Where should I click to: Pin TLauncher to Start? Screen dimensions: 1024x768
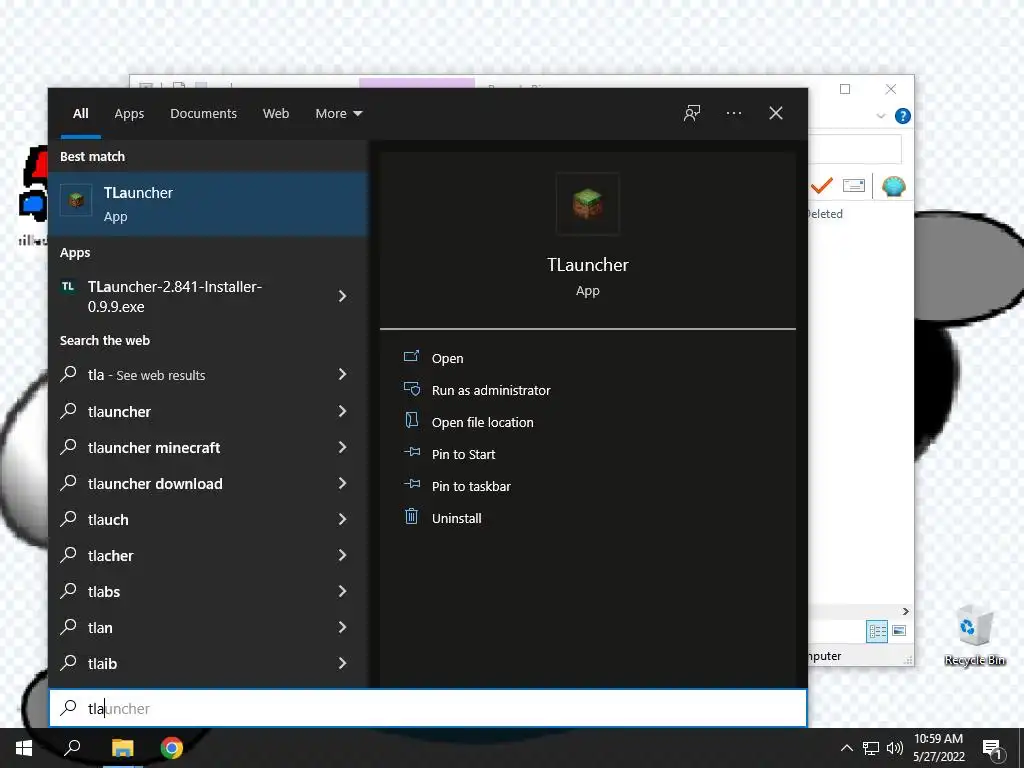coord(464,455)
